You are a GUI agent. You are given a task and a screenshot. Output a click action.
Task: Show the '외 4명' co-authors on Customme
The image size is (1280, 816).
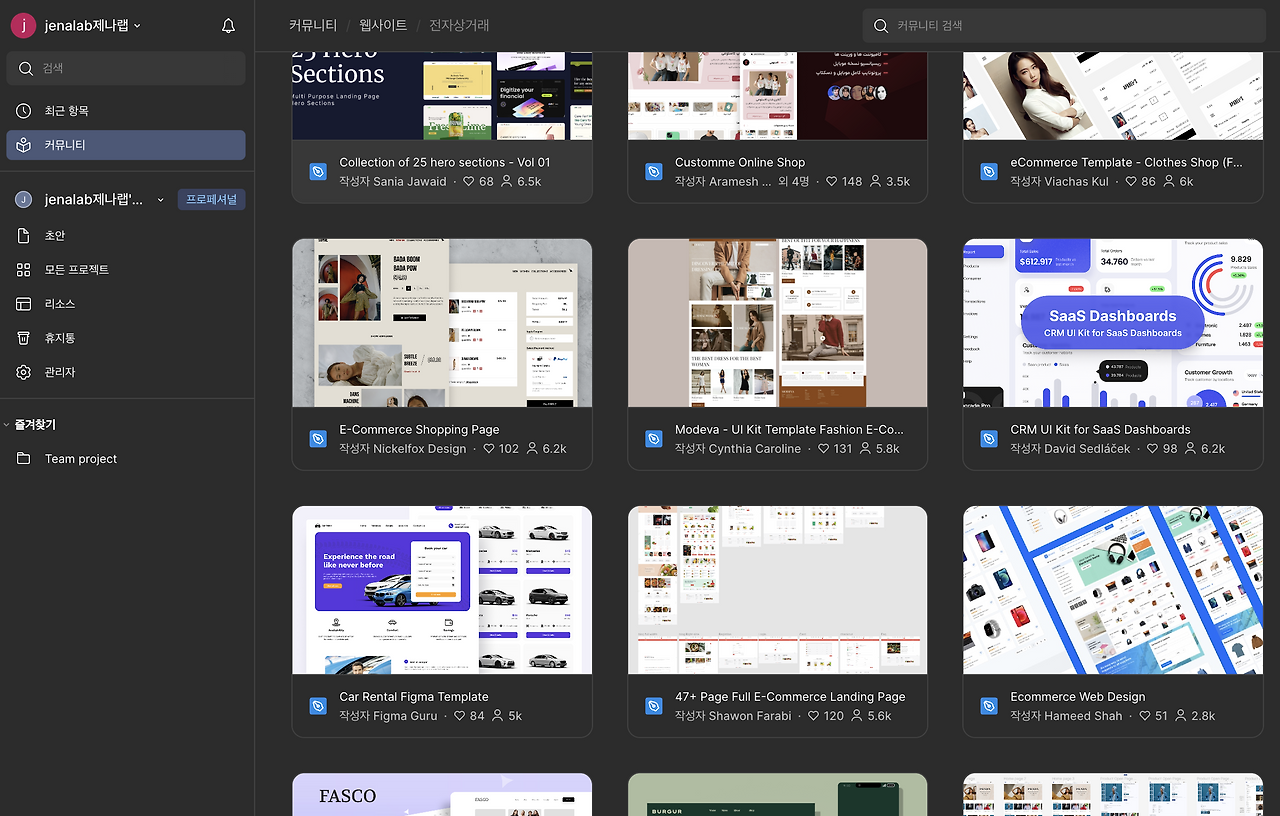point(792,182)
